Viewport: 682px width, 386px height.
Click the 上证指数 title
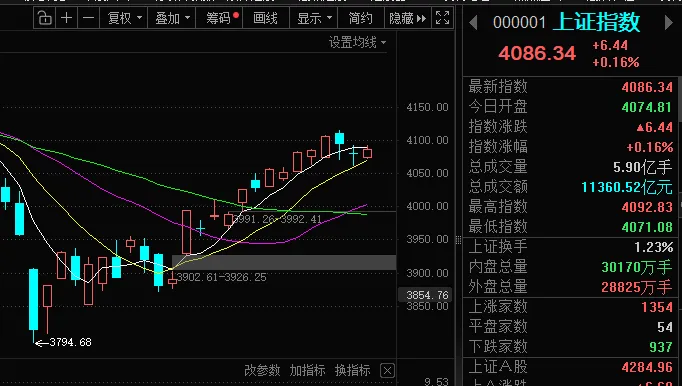(x=596, y=22)
